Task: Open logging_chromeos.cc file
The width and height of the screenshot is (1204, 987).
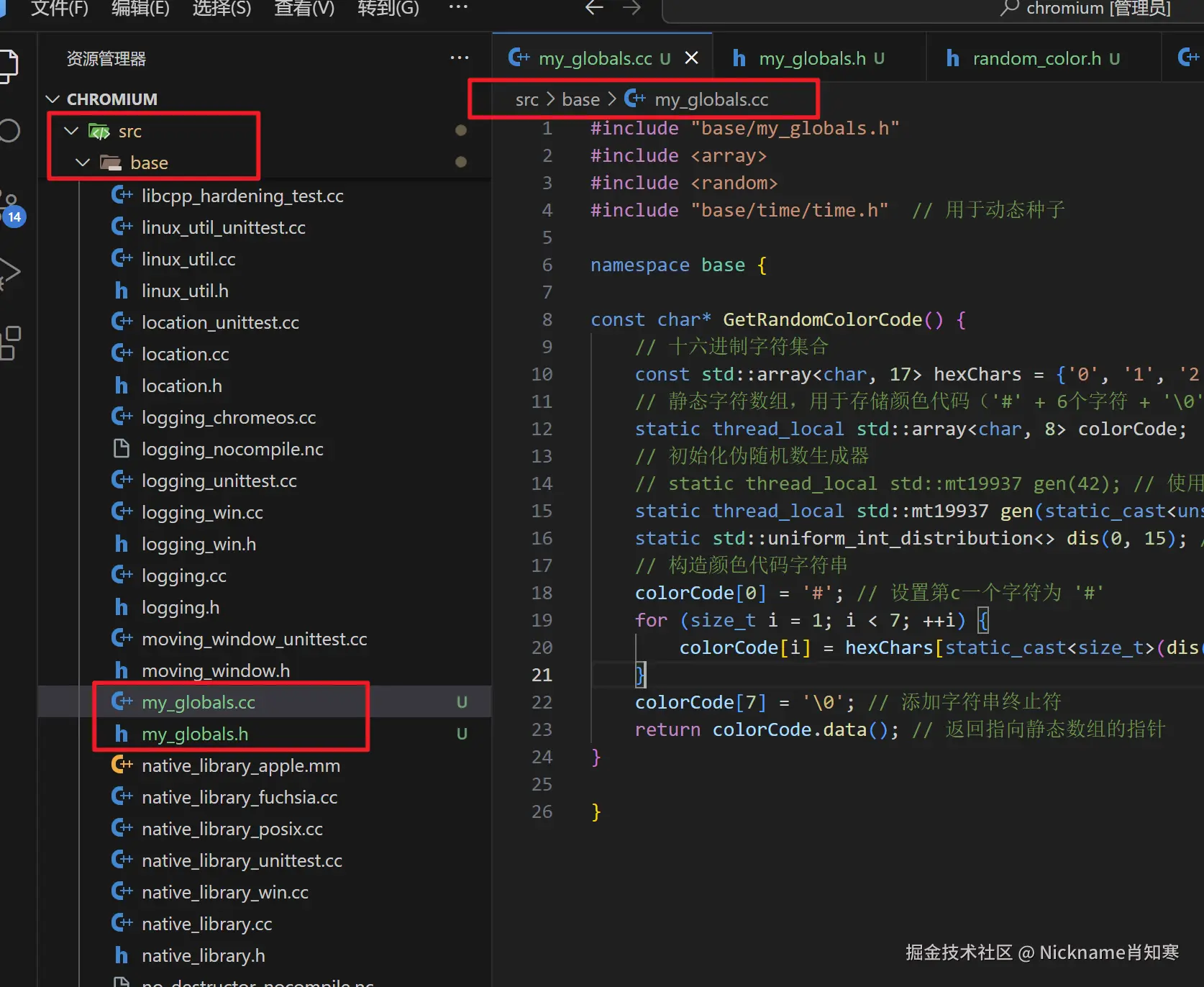Action: (229, 417)
